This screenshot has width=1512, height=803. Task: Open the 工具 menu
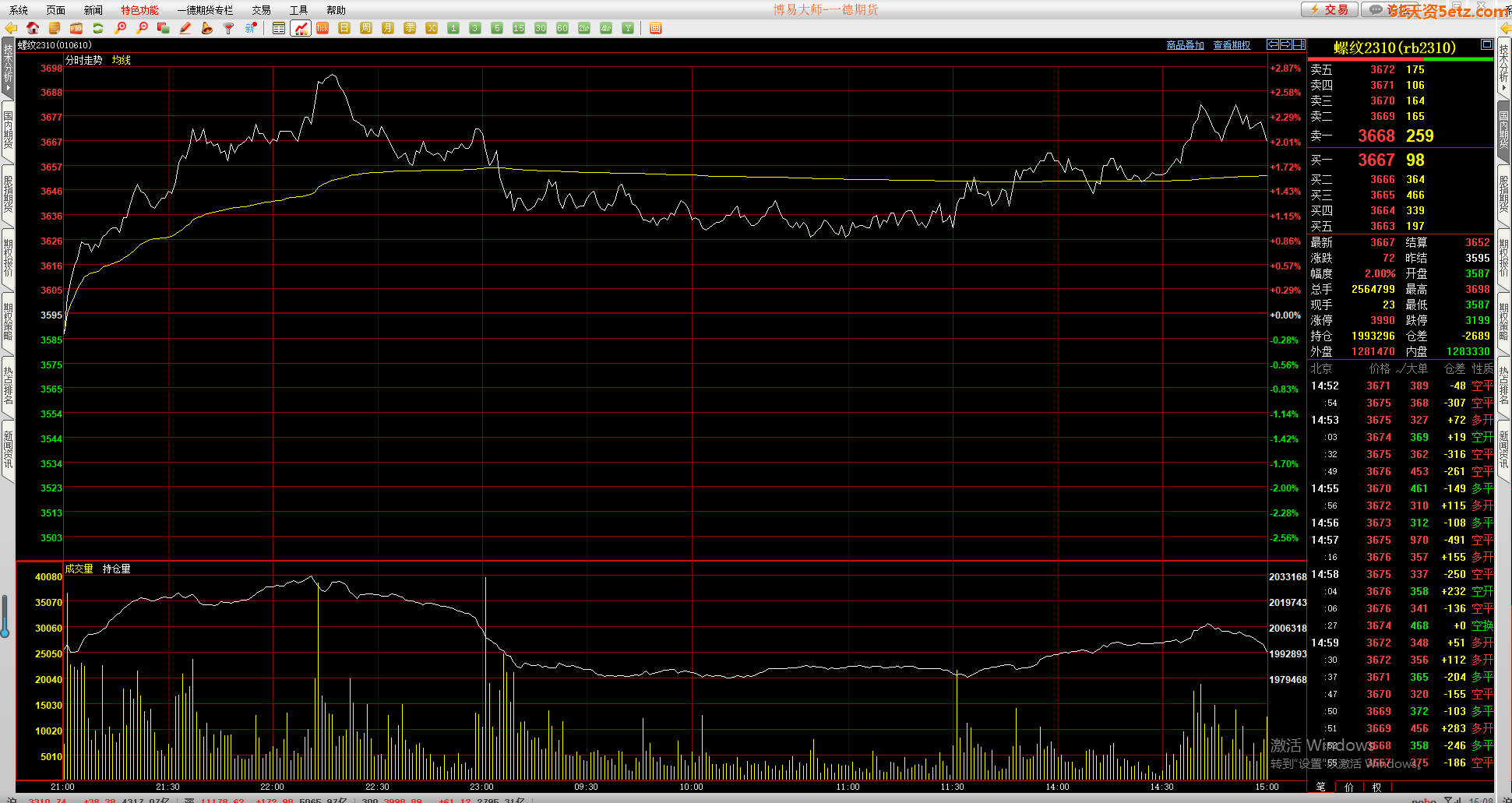[x=298, y=10]
